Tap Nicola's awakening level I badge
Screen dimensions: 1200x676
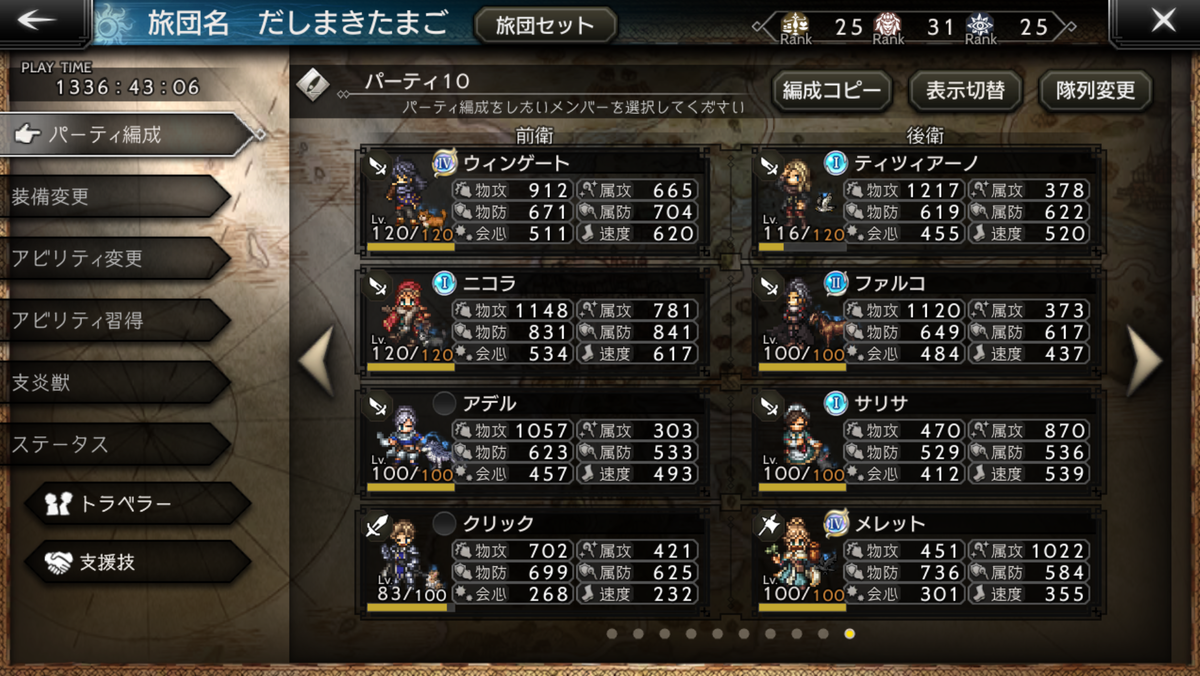pos(444,283)
